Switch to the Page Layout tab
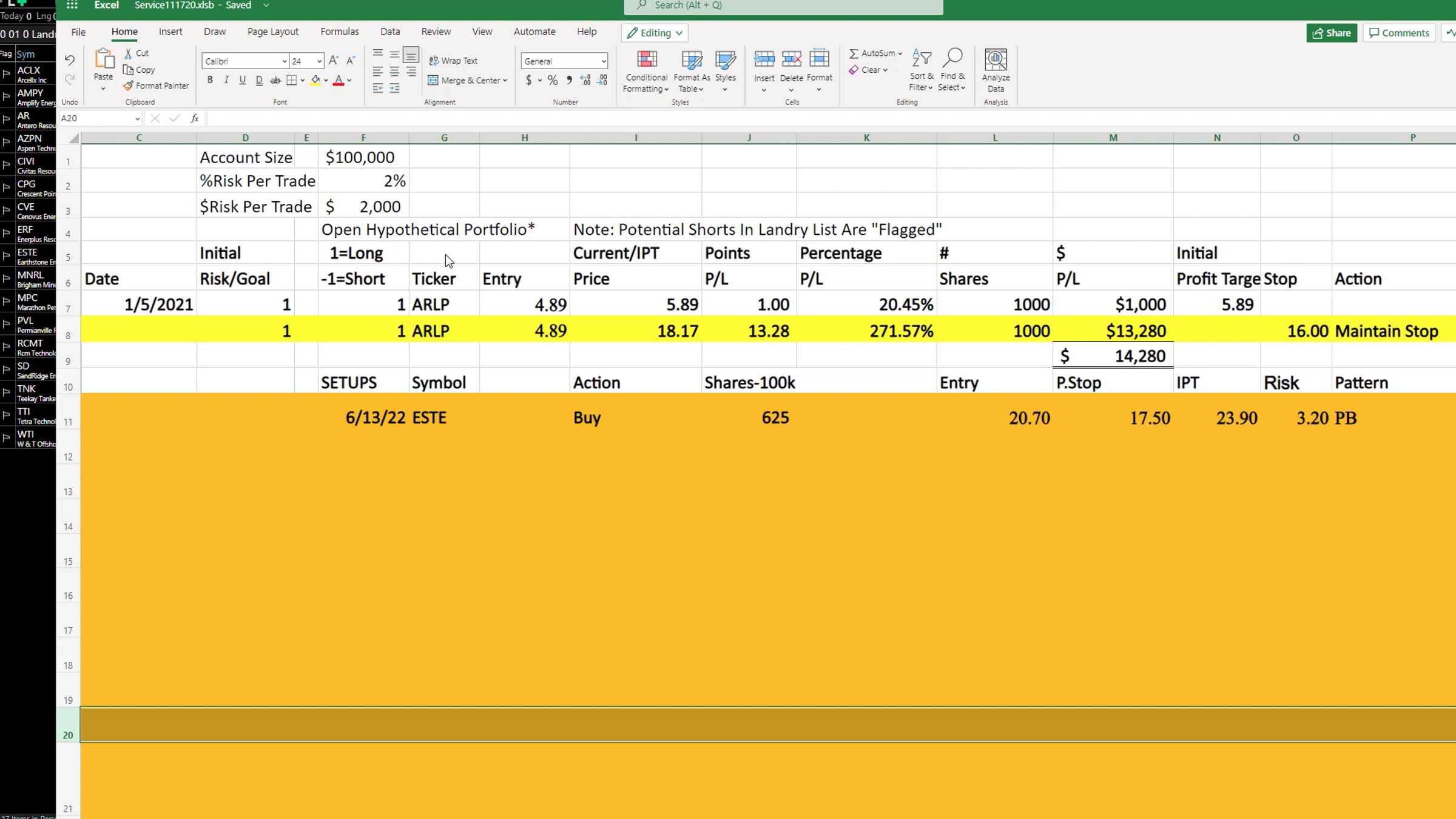The width and height of the screenshot is (1456, 819). click(273, 32)
